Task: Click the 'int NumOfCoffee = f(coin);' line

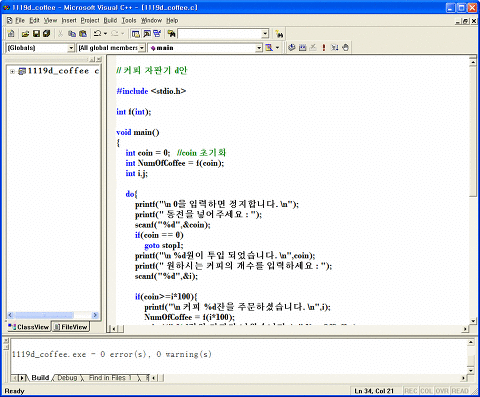Action: coord(175,163)
